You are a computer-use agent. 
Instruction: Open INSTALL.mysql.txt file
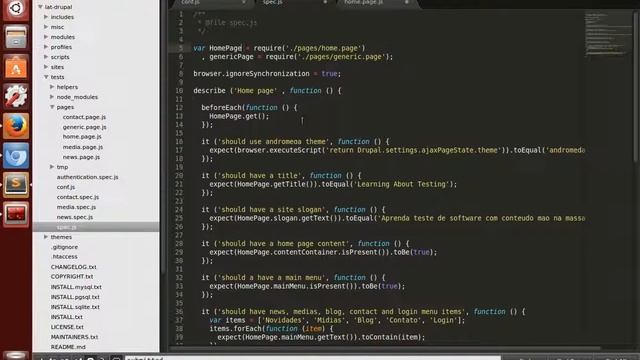(x=76, y=287)
